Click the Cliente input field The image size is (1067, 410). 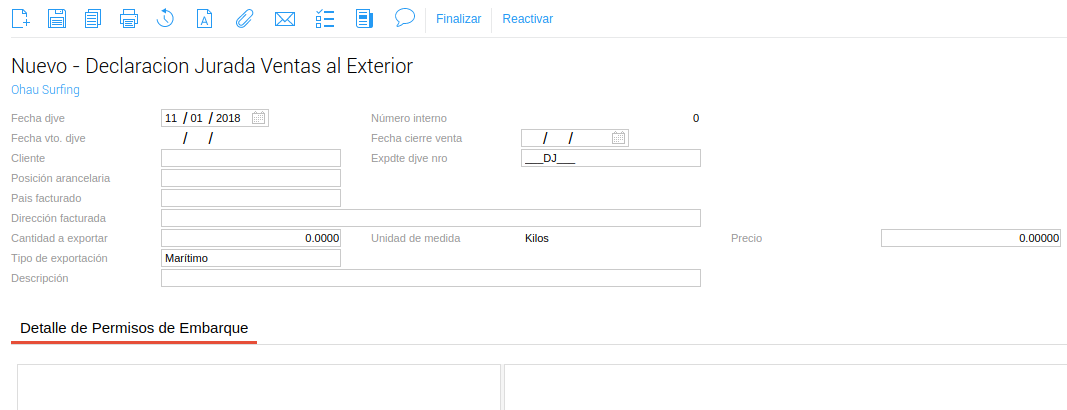pyautogui.click(x=250, y=158)
